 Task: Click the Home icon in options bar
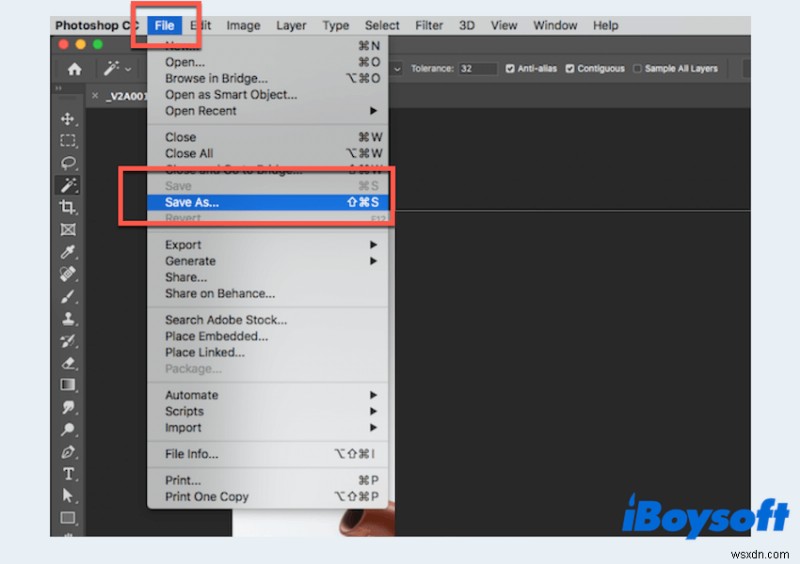(x=74, y=69)
